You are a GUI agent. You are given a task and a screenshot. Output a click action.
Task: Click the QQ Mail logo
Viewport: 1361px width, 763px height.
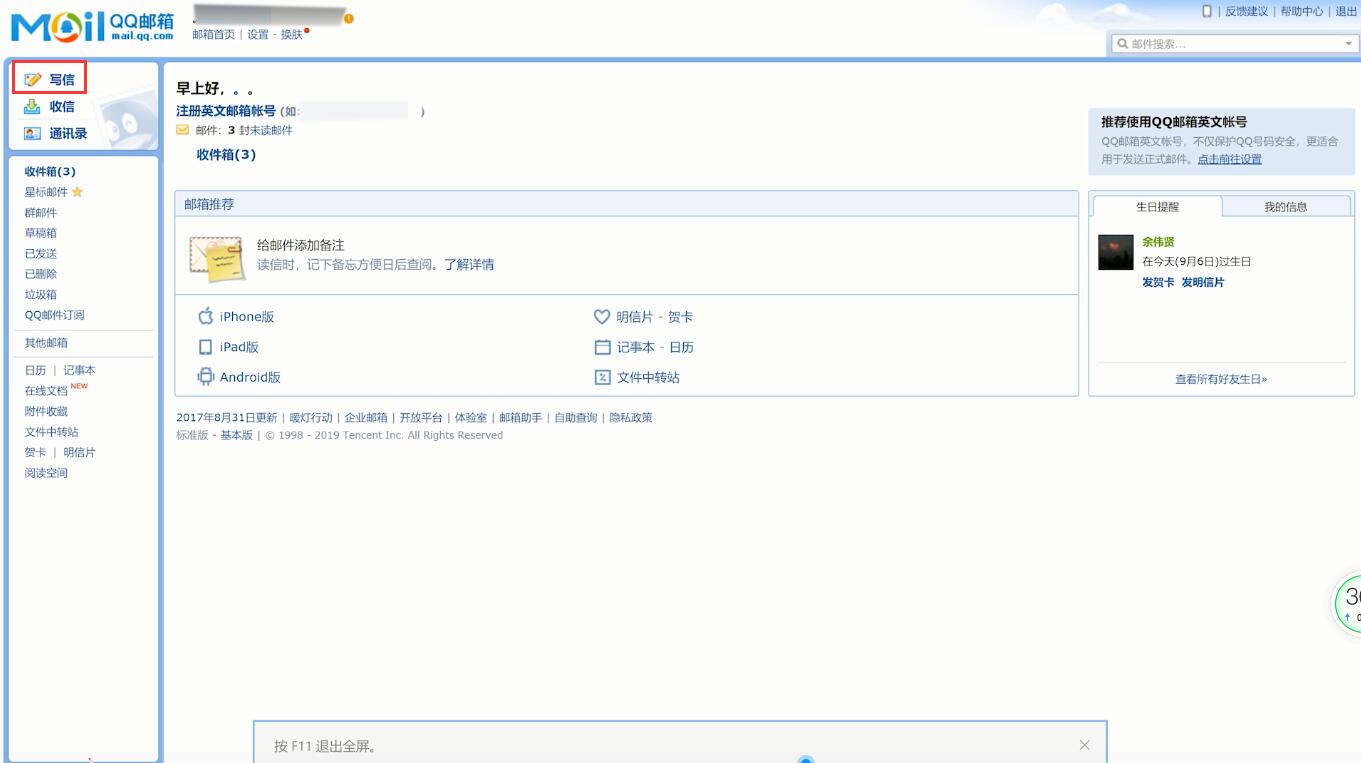92,27
